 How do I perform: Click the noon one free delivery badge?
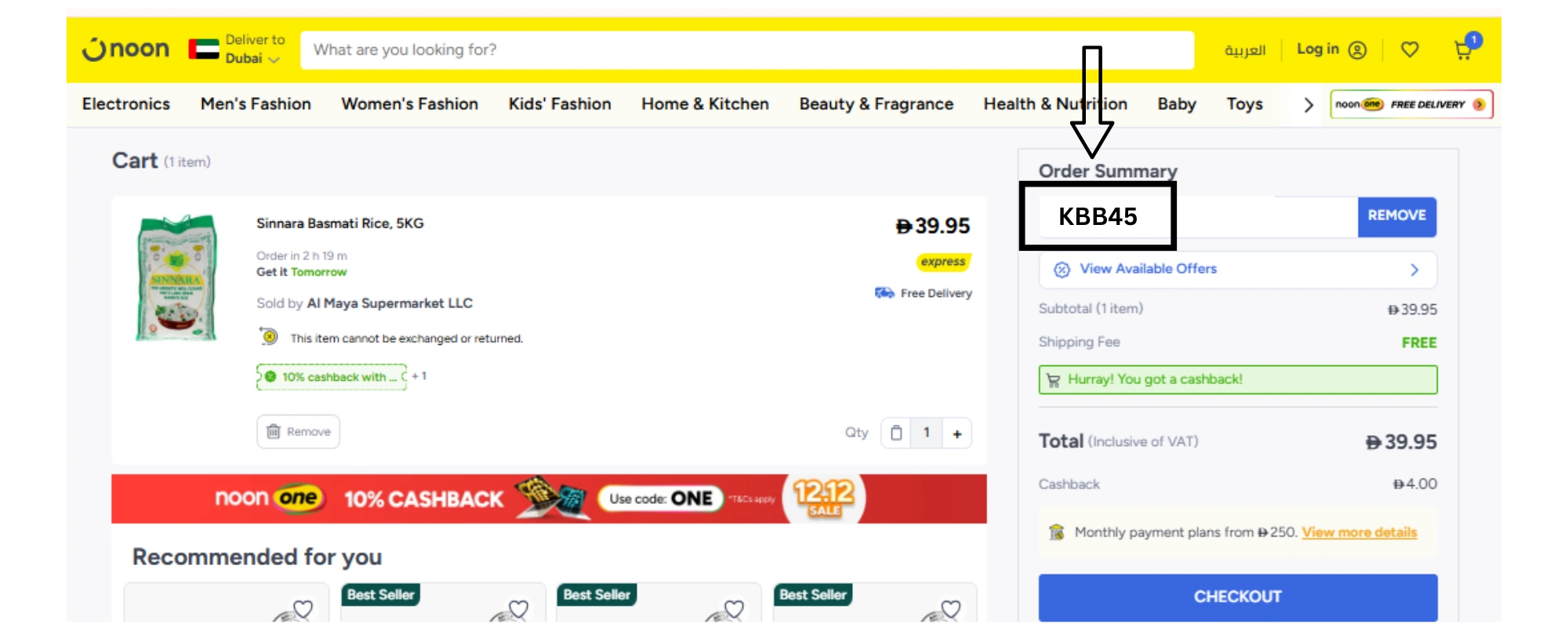(1411, 104)
